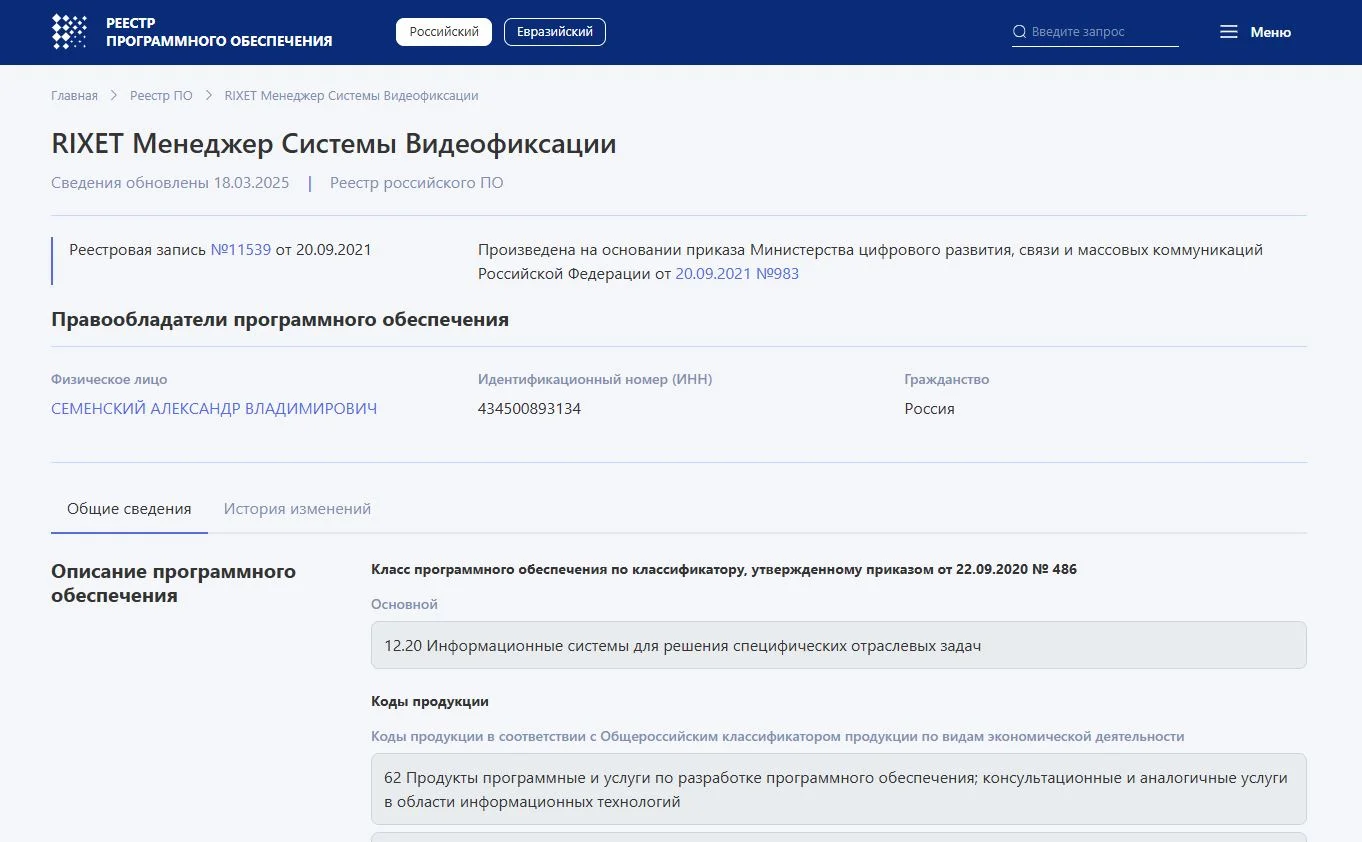The height and width of the screenshot is (842, 1362).
Task: Select the Общие сведения tab
Action: [129, 509]
